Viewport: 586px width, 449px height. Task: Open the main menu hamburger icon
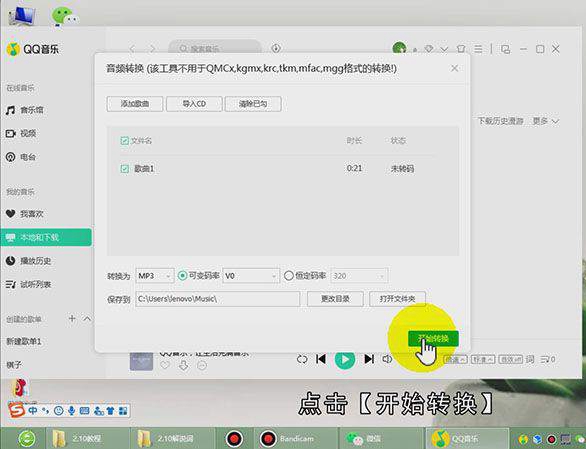478,49
